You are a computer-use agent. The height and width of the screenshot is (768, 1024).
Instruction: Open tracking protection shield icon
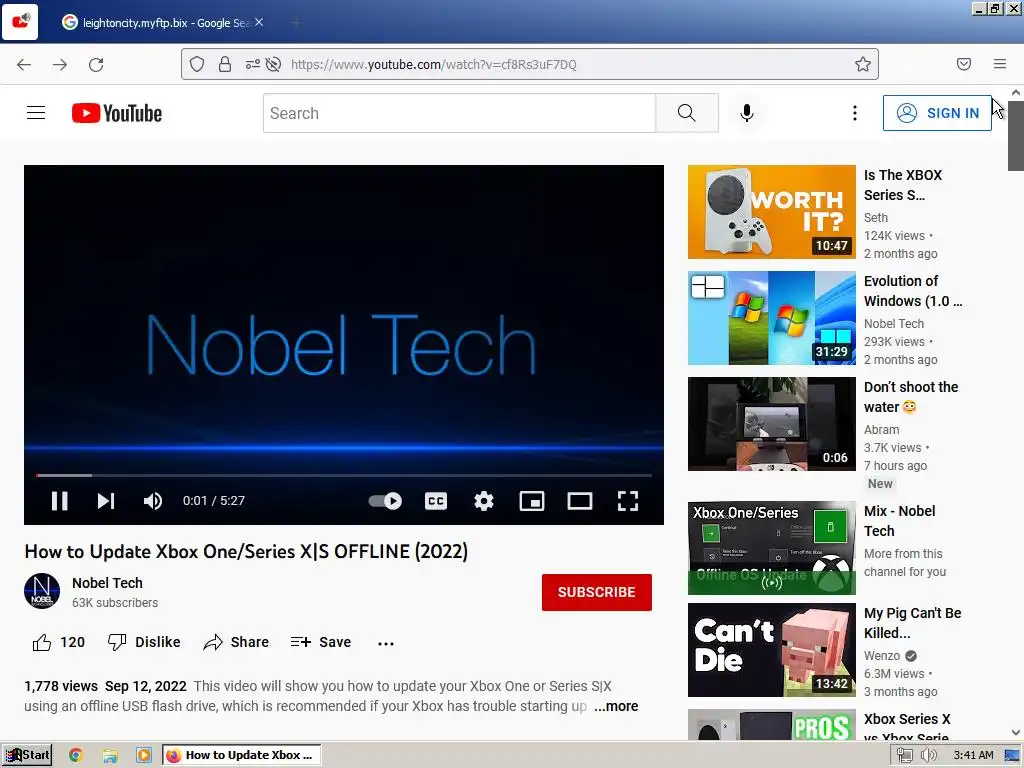(197, 64)
